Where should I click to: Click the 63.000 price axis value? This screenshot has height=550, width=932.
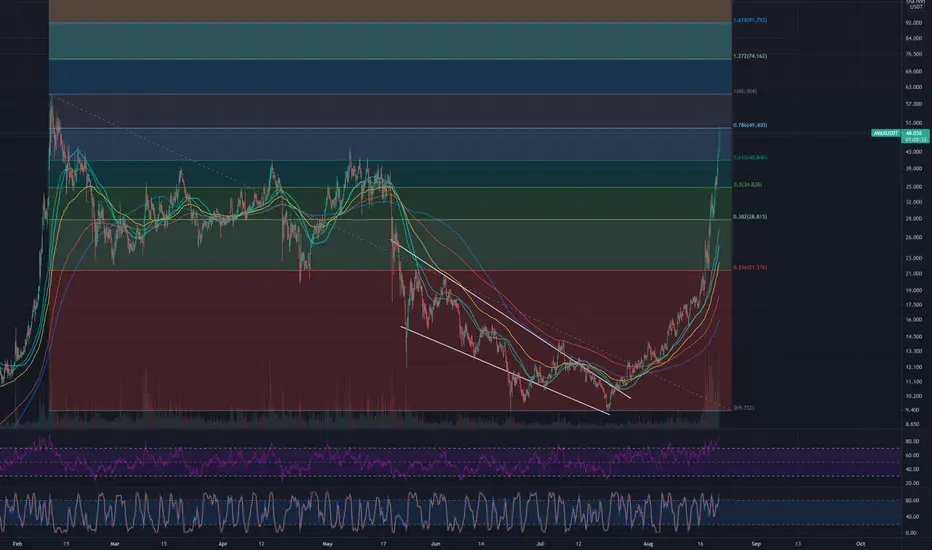[x=913, y=87]
